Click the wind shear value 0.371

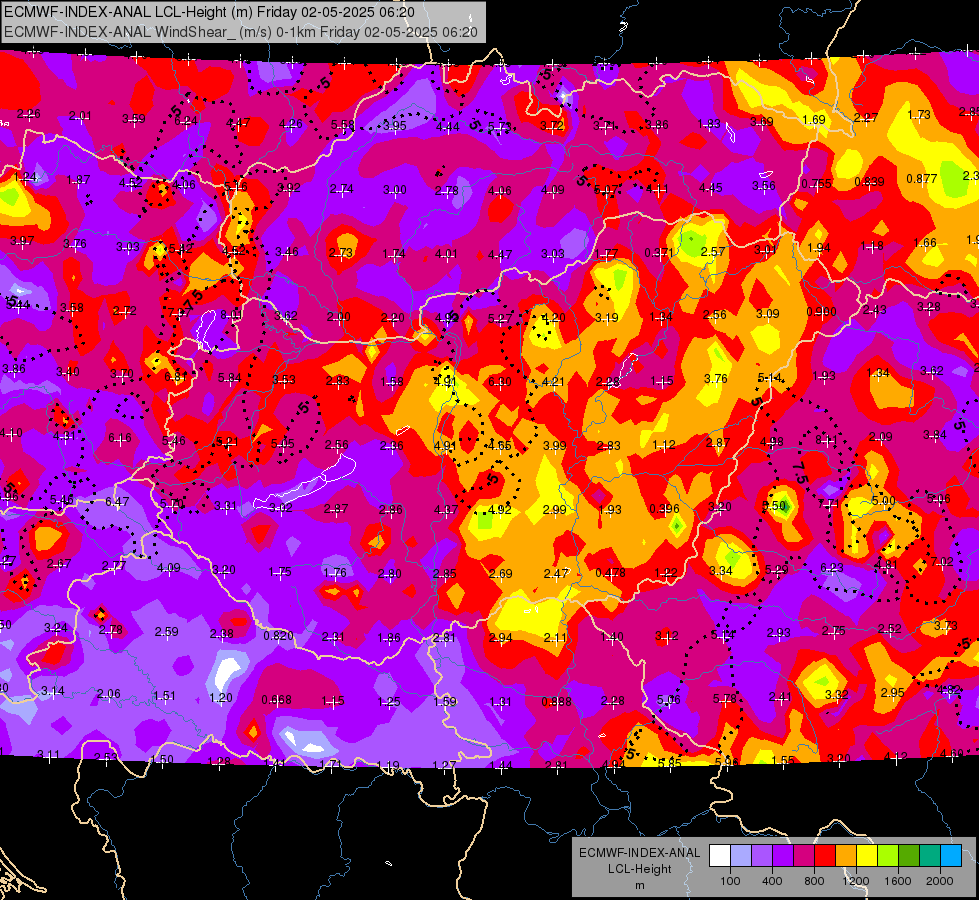[659, 252]
